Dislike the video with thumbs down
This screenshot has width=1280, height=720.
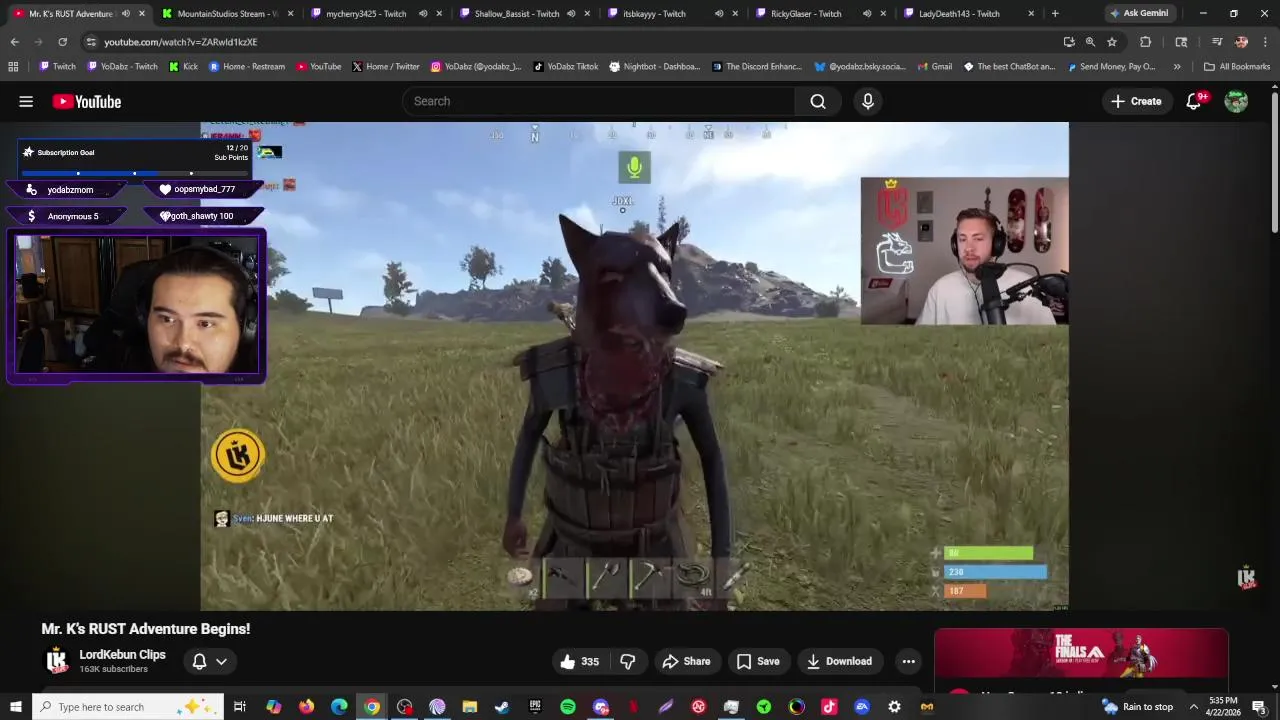click(628, 661)
